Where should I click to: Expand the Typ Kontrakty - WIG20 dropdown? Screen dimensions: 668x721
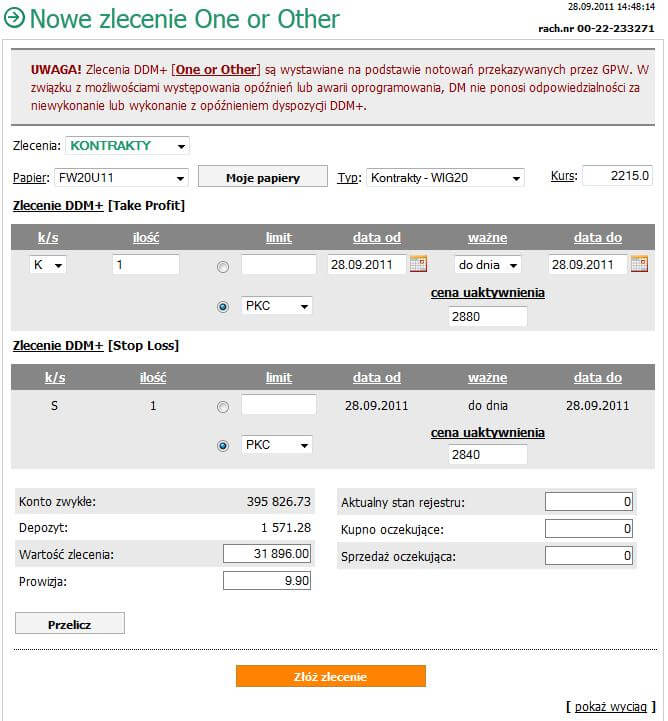[445, 178]
